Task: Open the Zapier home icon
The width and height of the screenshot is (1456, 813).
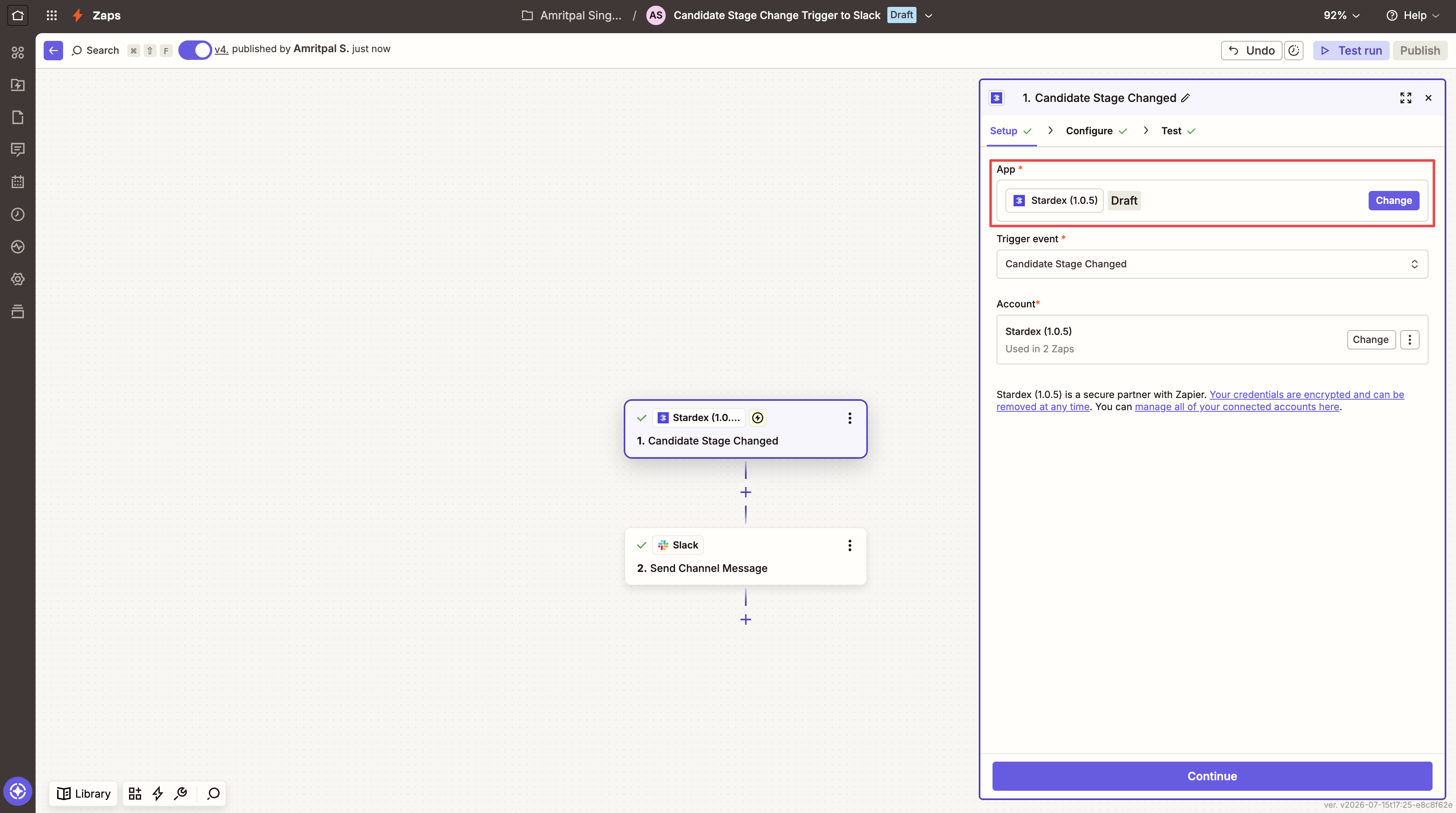Action: (x=17, y=15)
